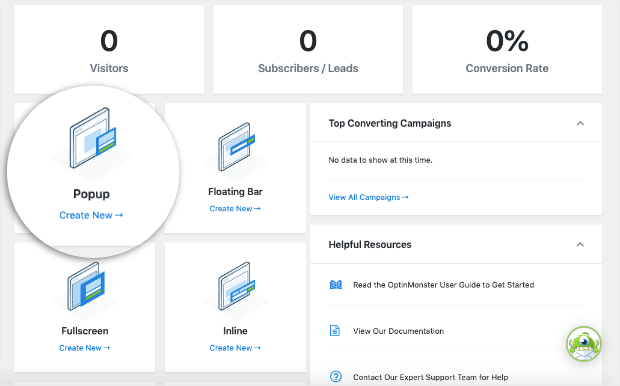Image resolution: width=620 pixels, height=386 pixels.
Task: Click the Fullscreen campaign icon
Action: tap(86, 286)
